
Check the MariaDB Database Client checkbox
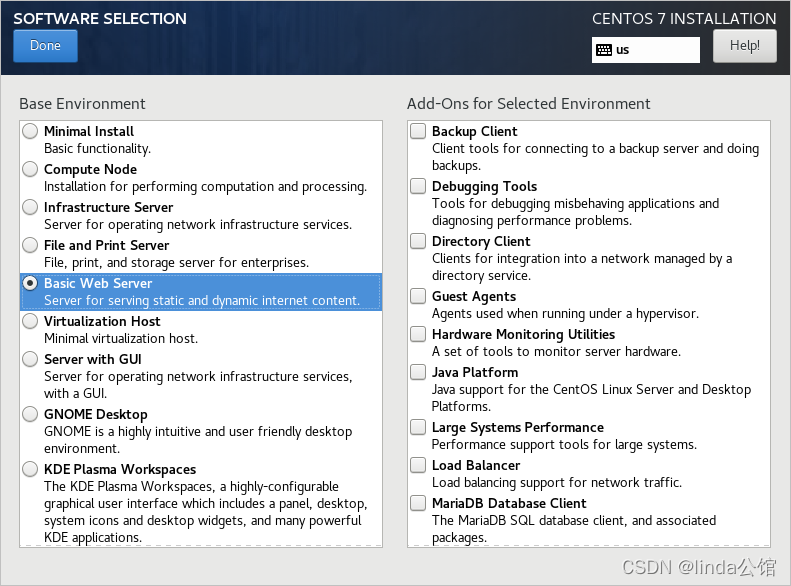(418, 503)
